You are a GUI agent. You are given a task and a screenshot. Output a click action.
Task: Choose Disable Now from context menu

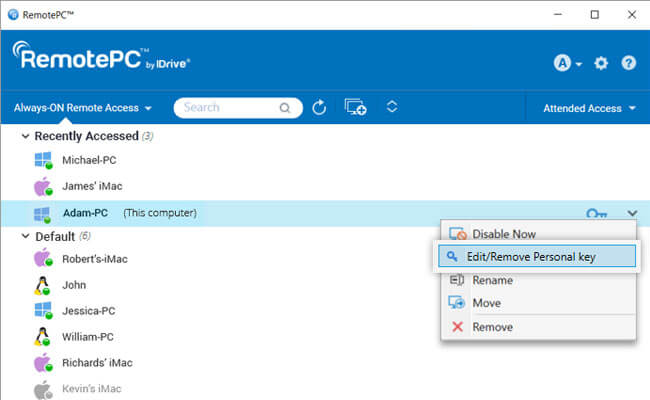(x=538, y=234)
